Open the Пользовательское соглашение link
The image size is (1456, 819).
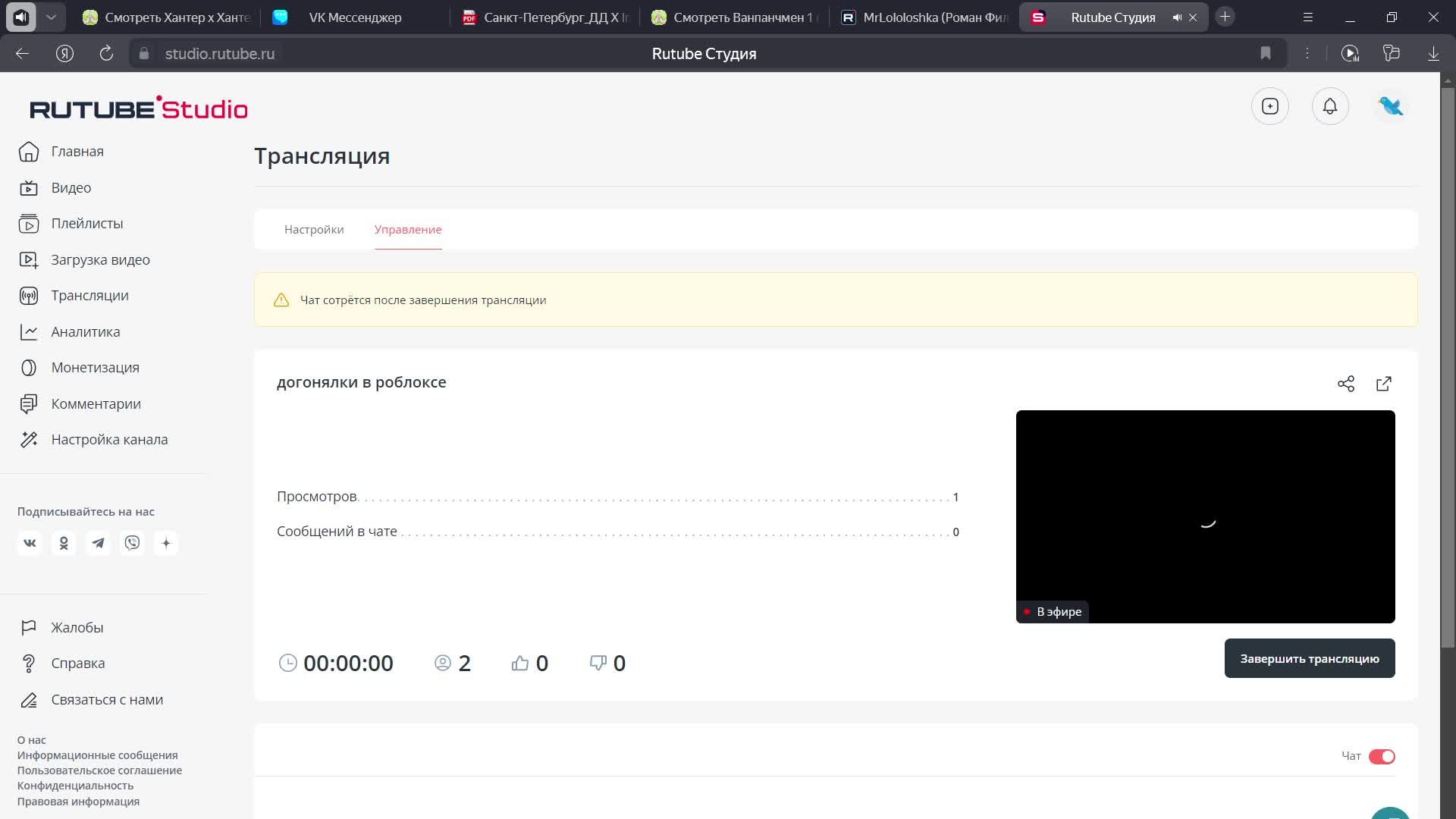click(99, 770)
